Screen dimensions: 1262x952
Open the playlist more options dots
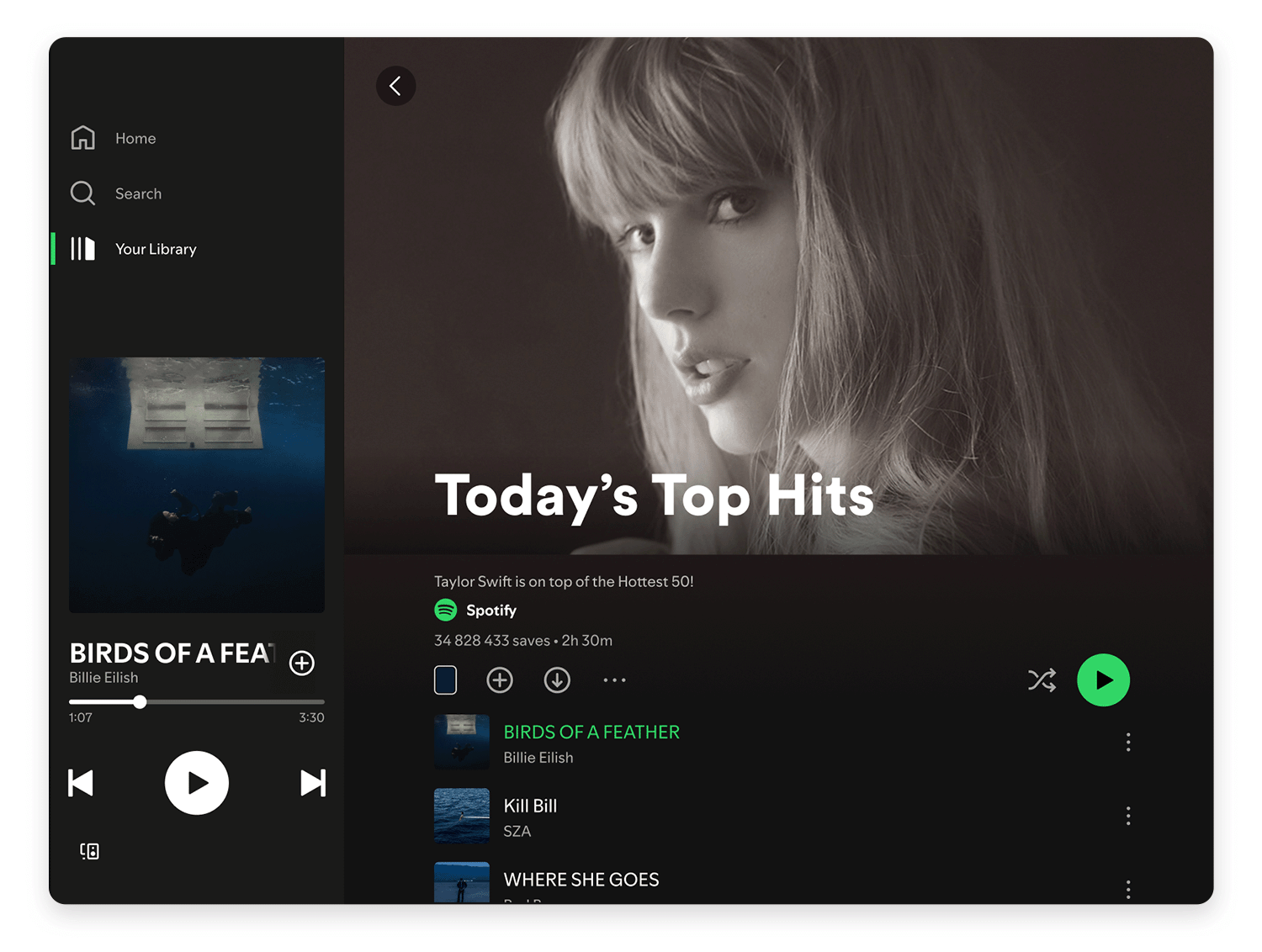(x=614, y=680)
